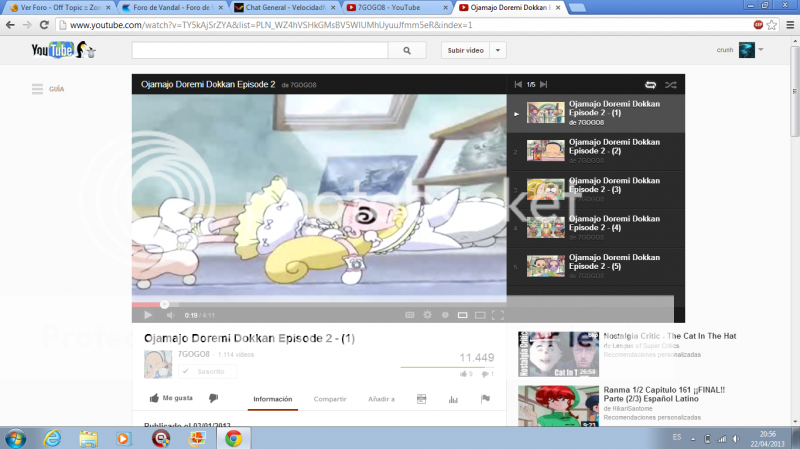
Task: Switch to Ver Foro - Off Topic tab
Action: coord(60,8)
